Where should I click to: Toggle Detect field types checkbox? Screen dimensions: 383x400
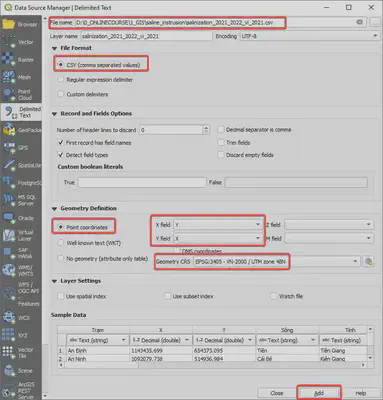click(83, 155)
